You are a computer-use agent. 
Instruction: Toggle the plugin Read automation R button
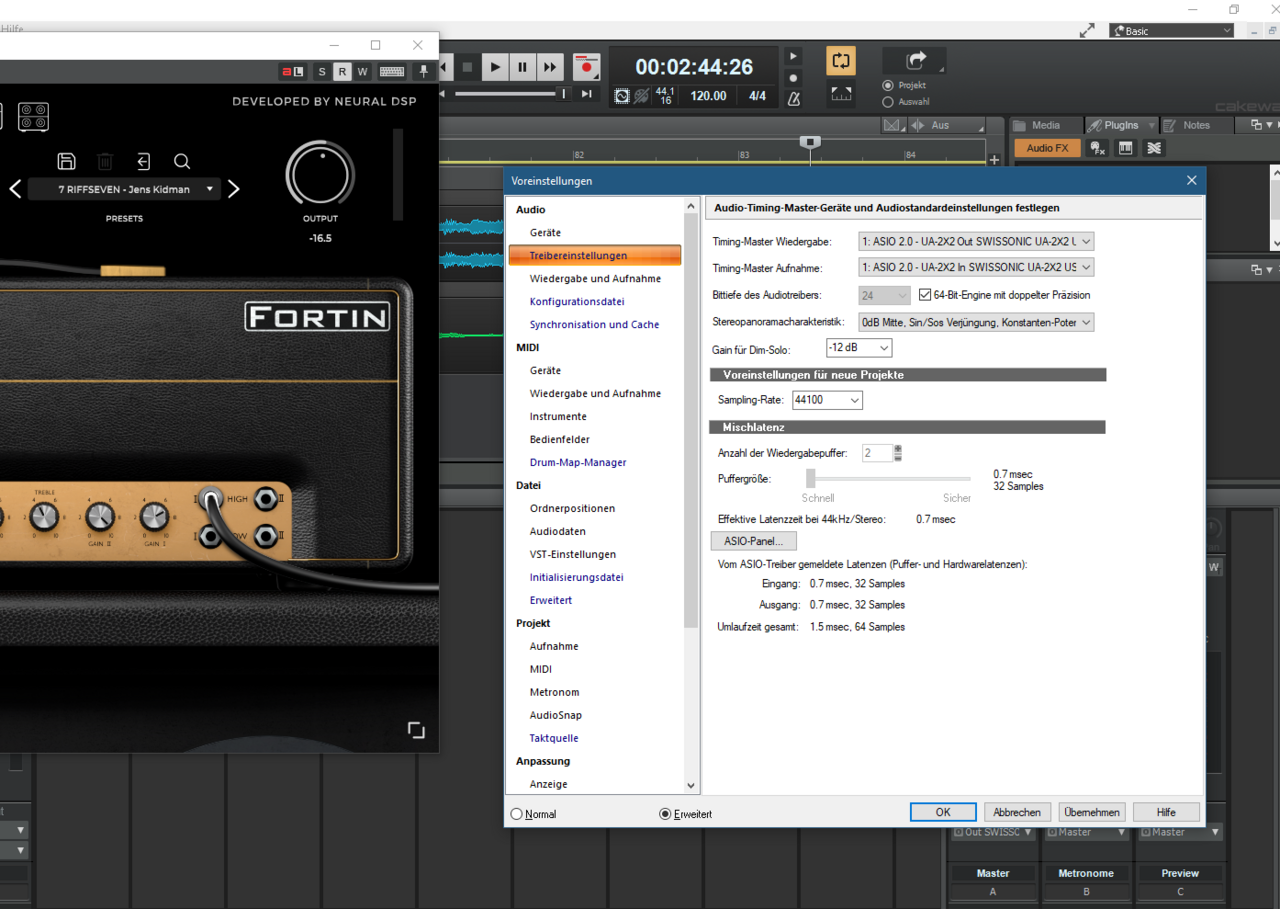coord(342,71)
